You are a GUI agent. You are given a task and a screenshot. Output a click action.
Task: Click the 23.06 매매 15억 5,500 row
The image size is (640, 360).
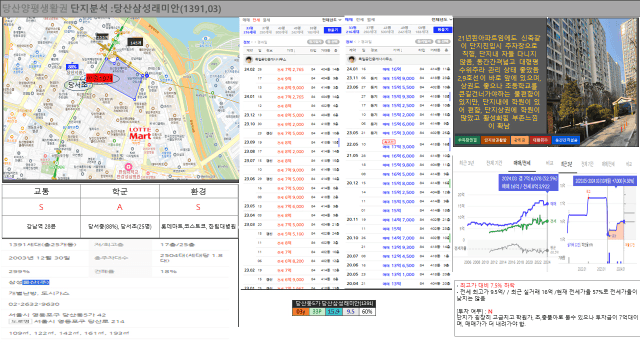(398, 87)
